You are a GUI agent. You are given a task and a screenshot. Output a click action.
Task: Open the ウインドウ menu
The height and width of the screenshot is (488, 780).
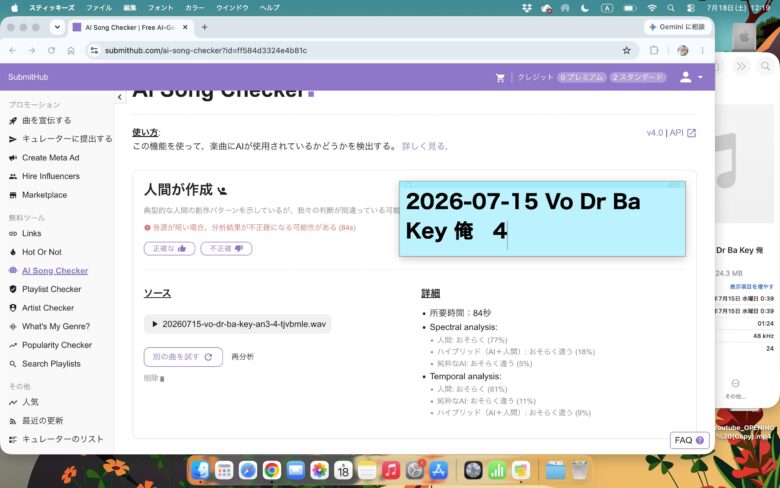(232, 8)
